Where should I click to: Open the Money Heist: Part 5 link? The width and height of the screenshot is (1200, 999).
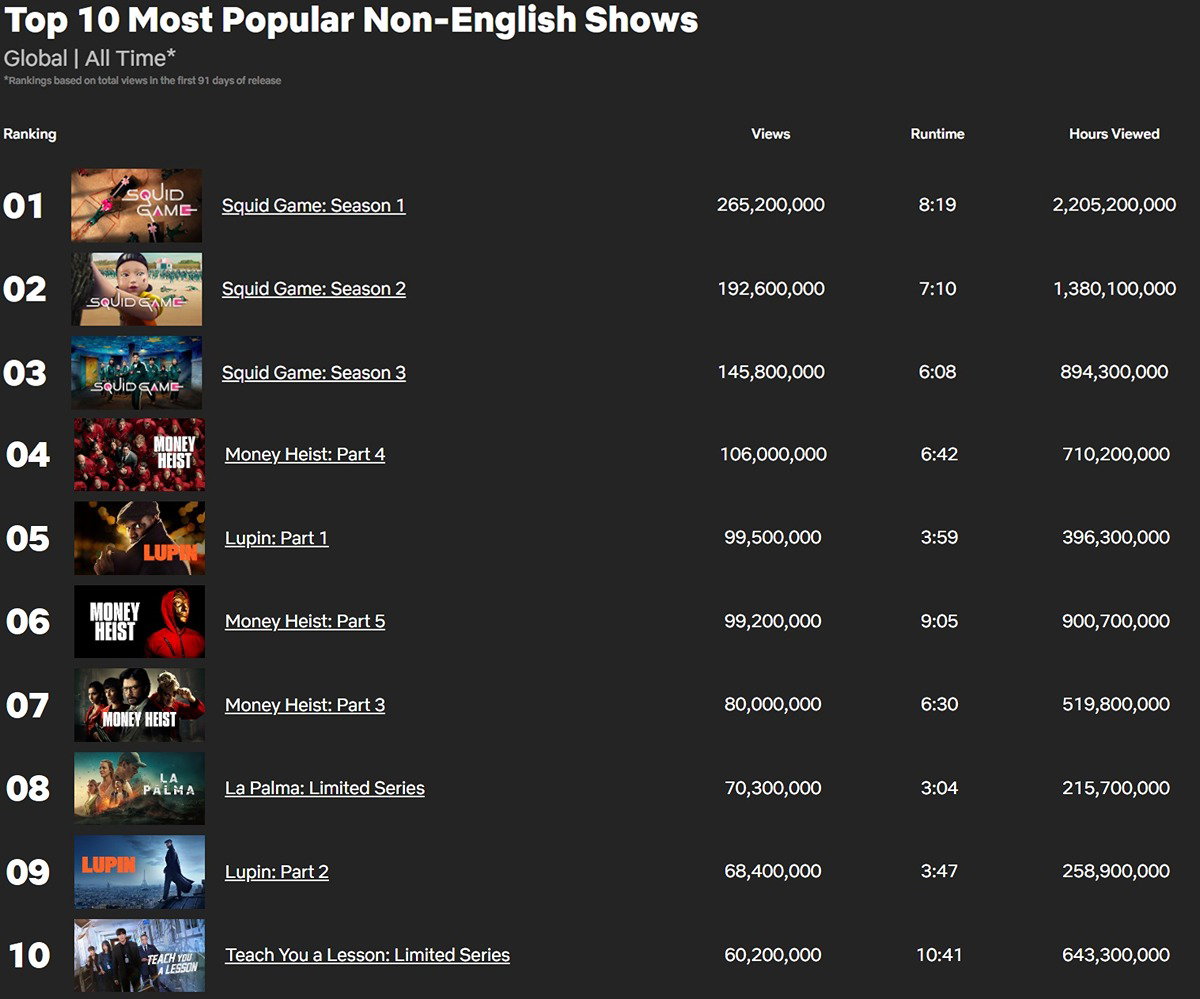click(x=305, y=621)
